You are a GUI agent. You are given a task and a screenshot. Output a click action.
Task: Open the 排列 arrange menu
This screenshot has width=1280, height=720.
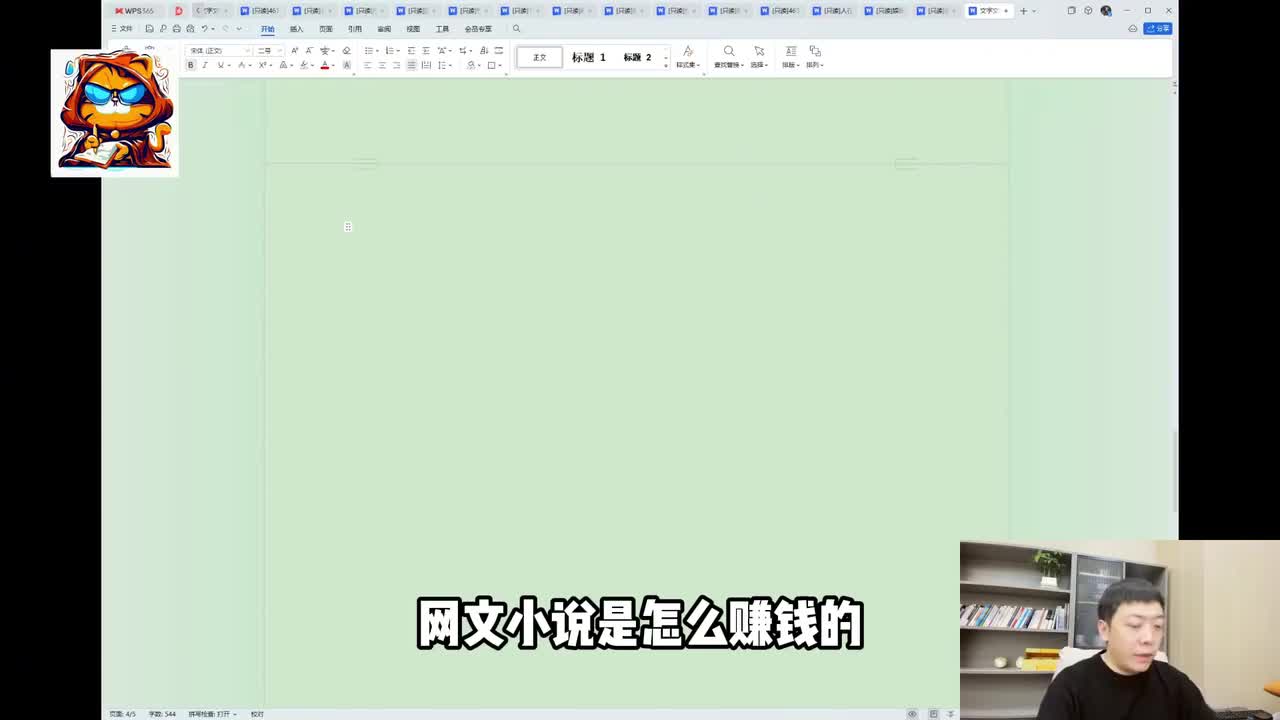(815, 57)
